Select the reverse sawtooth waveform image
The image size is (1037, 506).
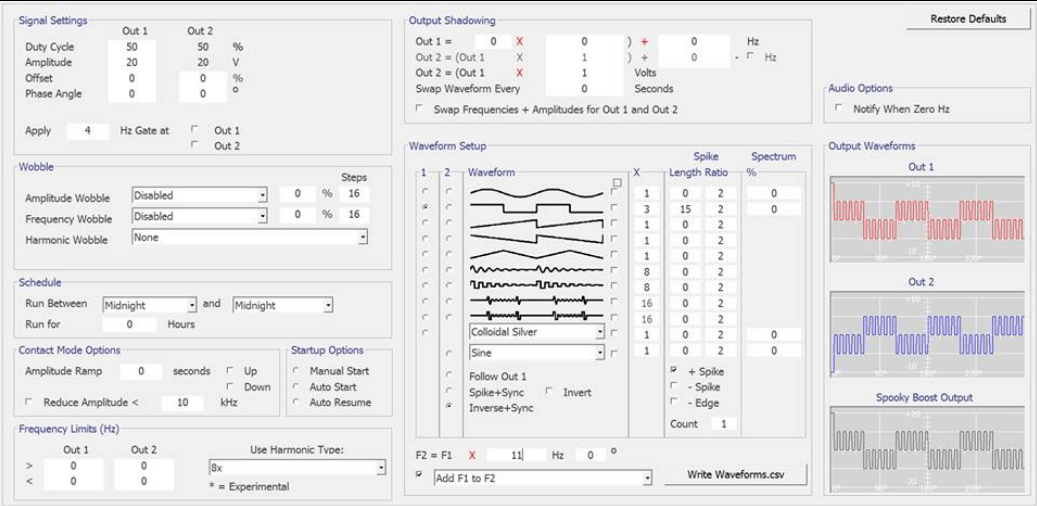click(x=536, y=239)
